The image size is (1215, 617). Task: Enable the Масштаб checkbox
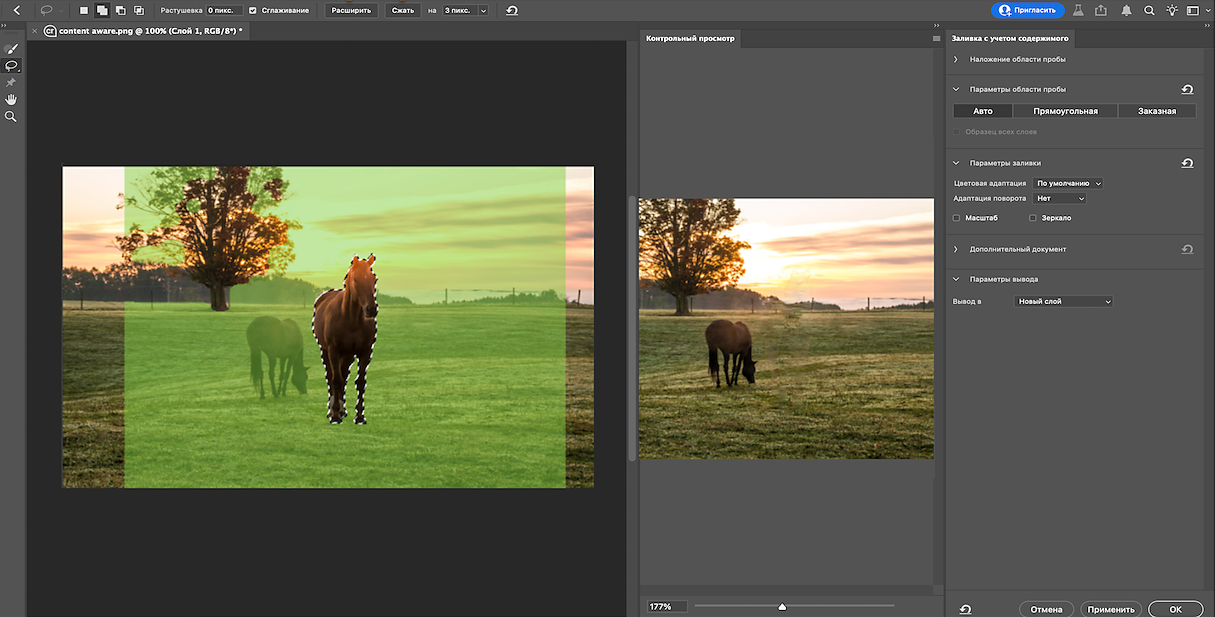957,217
